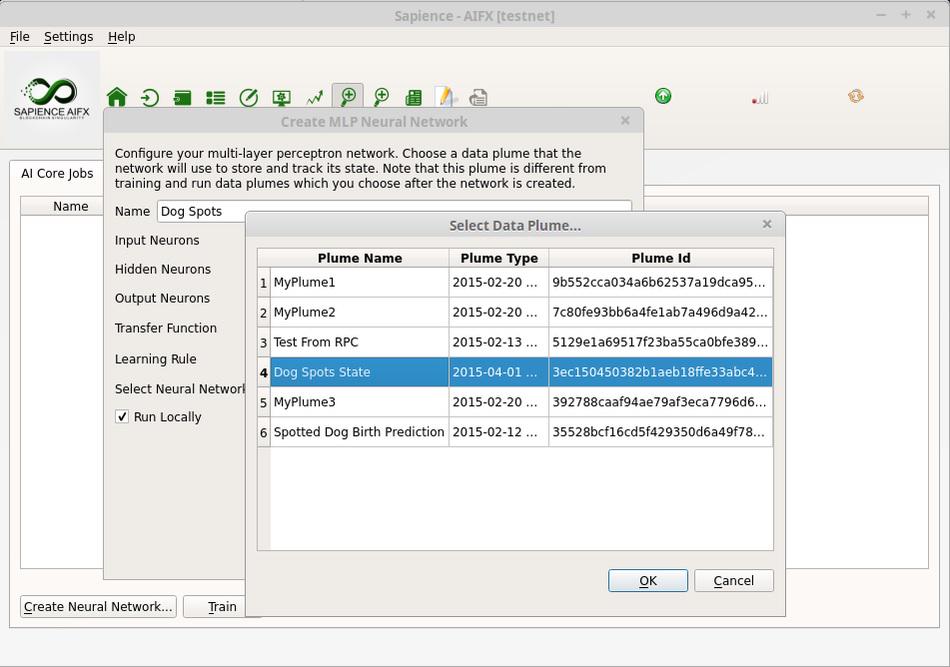Open the receive coins arrow-circle icon

150,97
